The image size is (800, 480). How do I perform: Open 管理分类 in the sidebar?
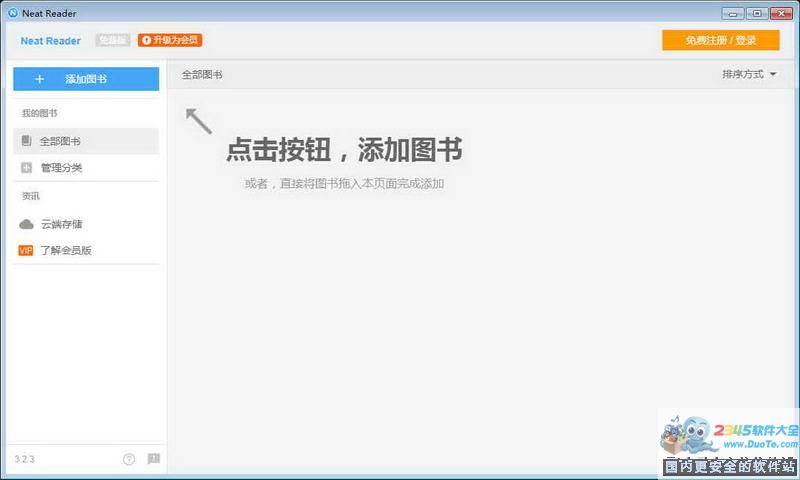62,168
